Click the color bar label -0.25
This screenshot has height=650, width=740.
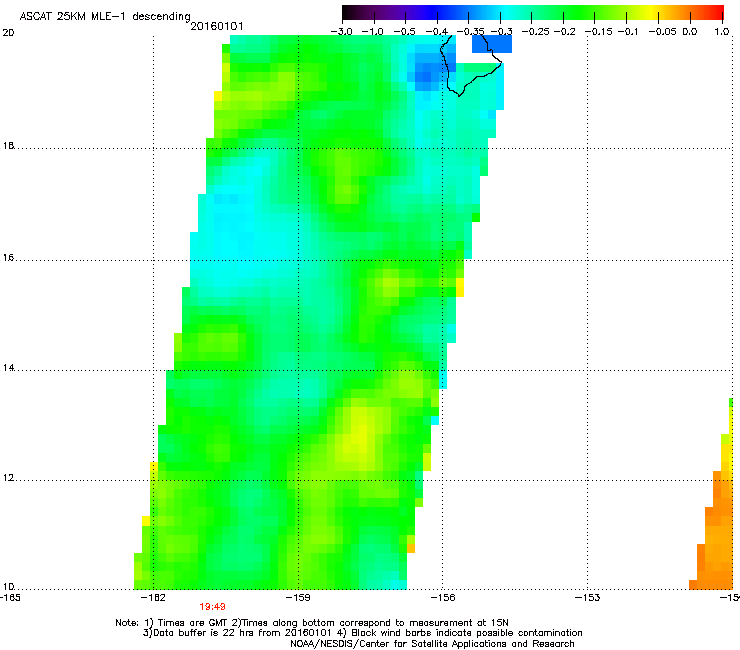(535, 32)
